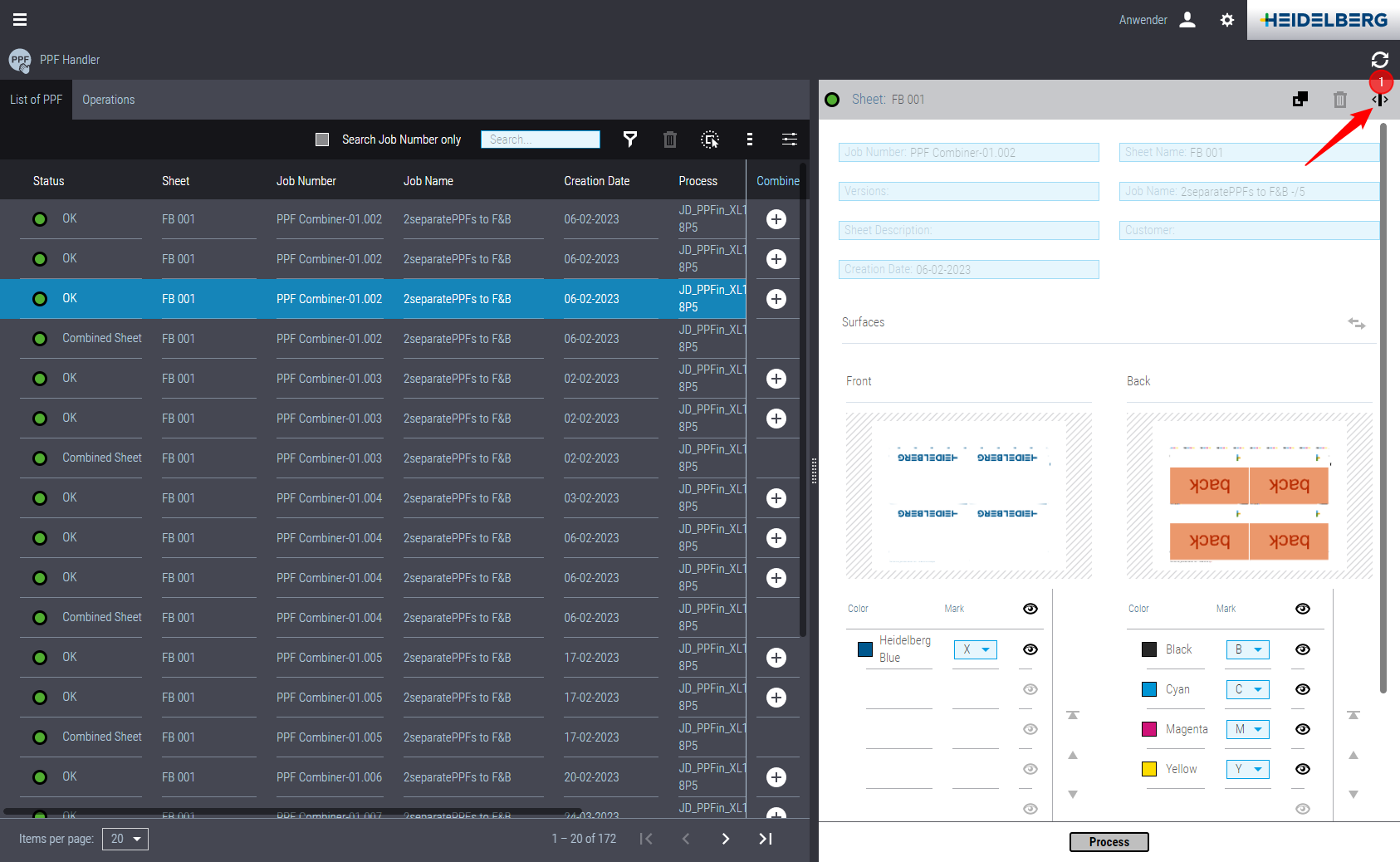
Task: Switch to the Operations tab
Action: pos(108,100)
